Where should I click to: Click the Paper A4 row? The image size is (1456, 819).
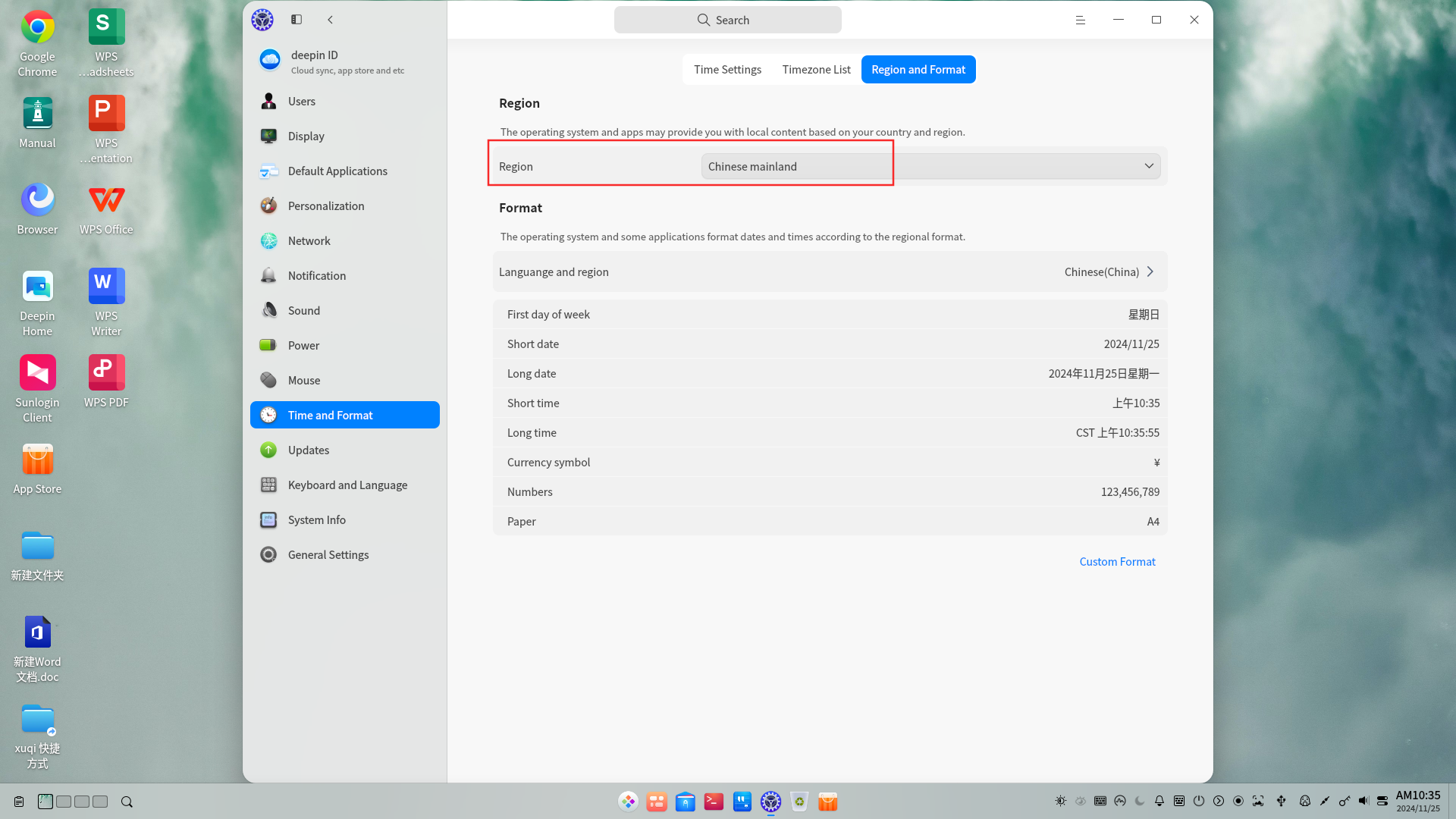[x=830, y=521]
